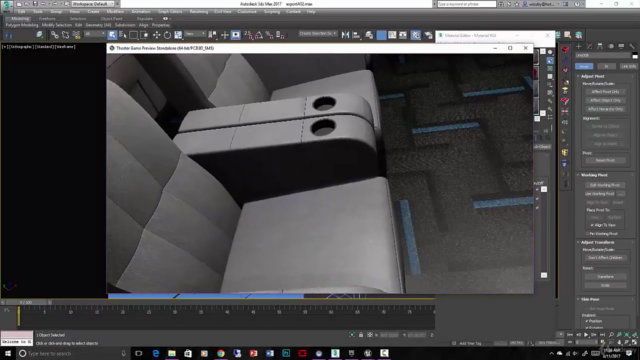Click the Reset Pivot button
The height and width of the screenshot is (360, 640).
[x=605, y=160]
